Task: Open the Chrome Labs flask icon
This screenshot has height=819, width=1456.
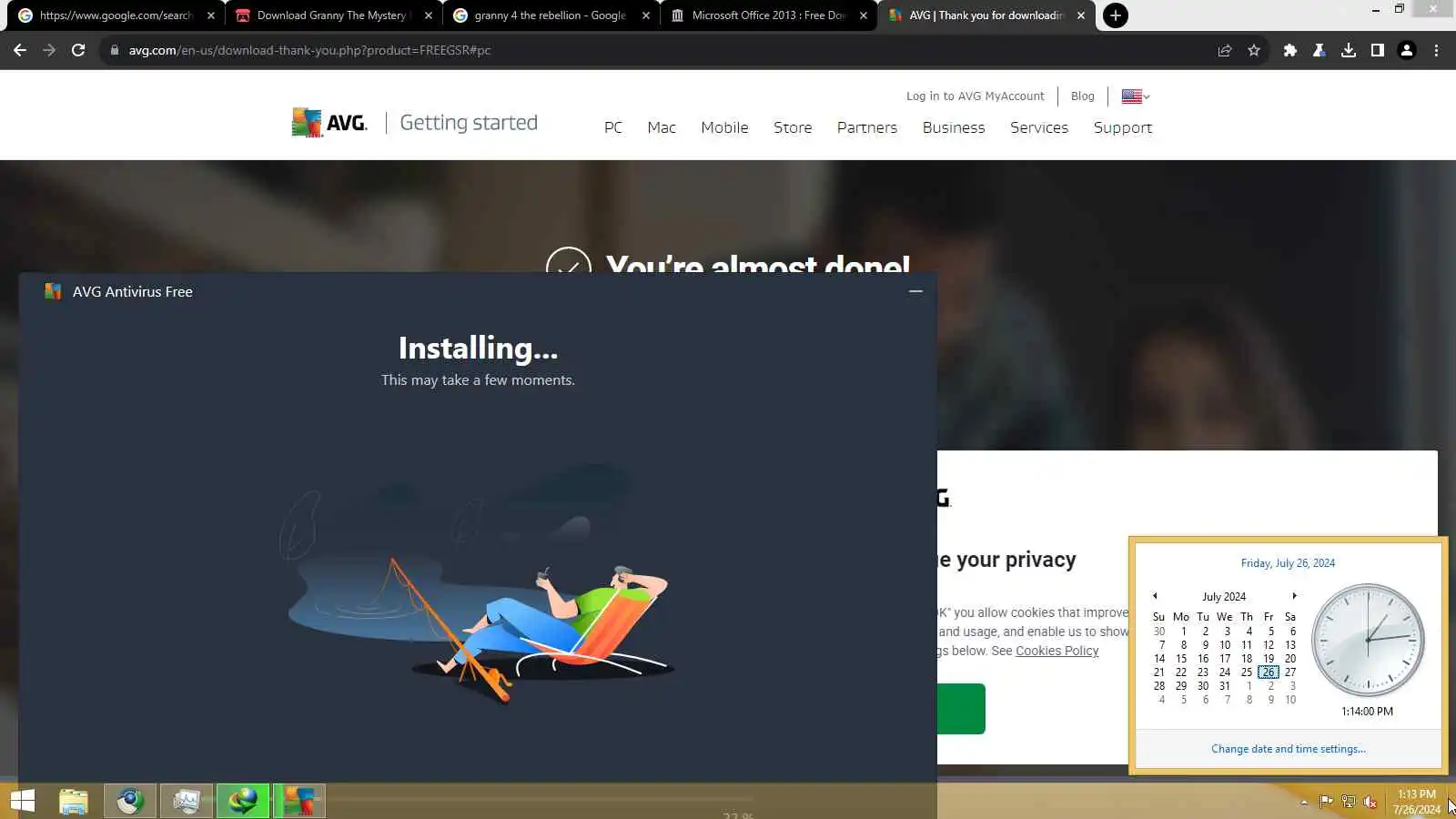Action: click(x=1319, y=50)
